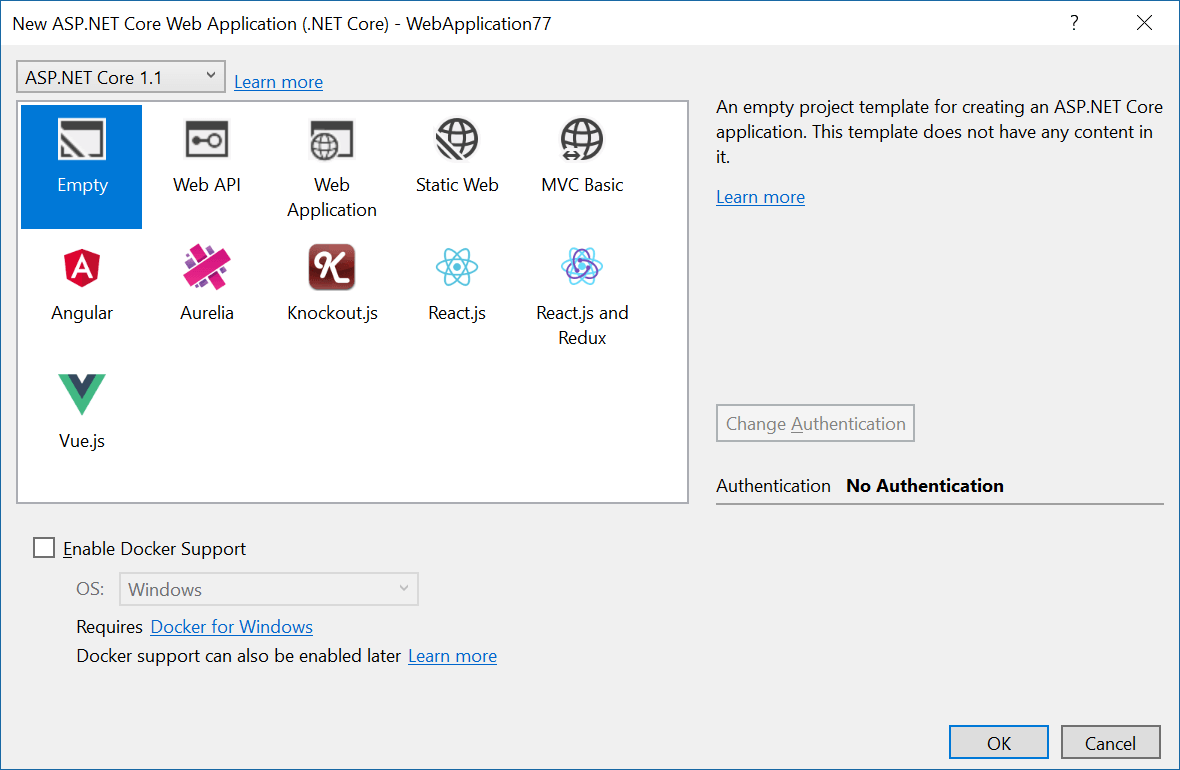Image resolution: width=1180 pixels, height=770 pixels.
Task: Pick the React.js and Redux template
Action: click(x=582, y=295)
